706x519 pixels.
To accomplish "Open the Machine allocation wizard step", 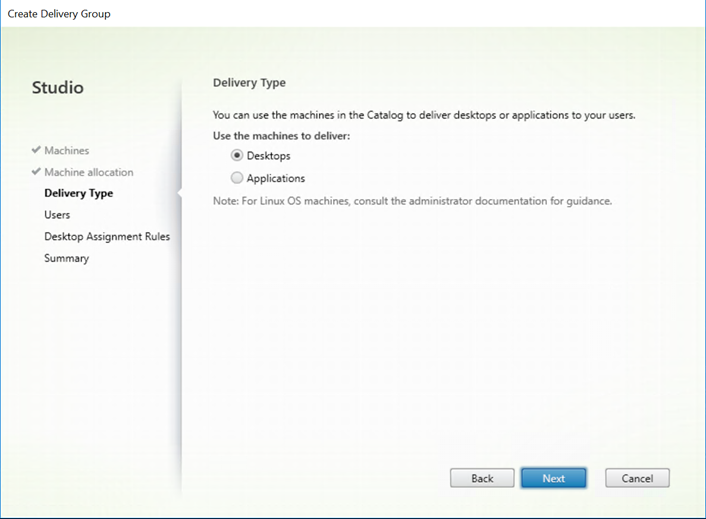I will pyautogui.click(x=89, y=172).
